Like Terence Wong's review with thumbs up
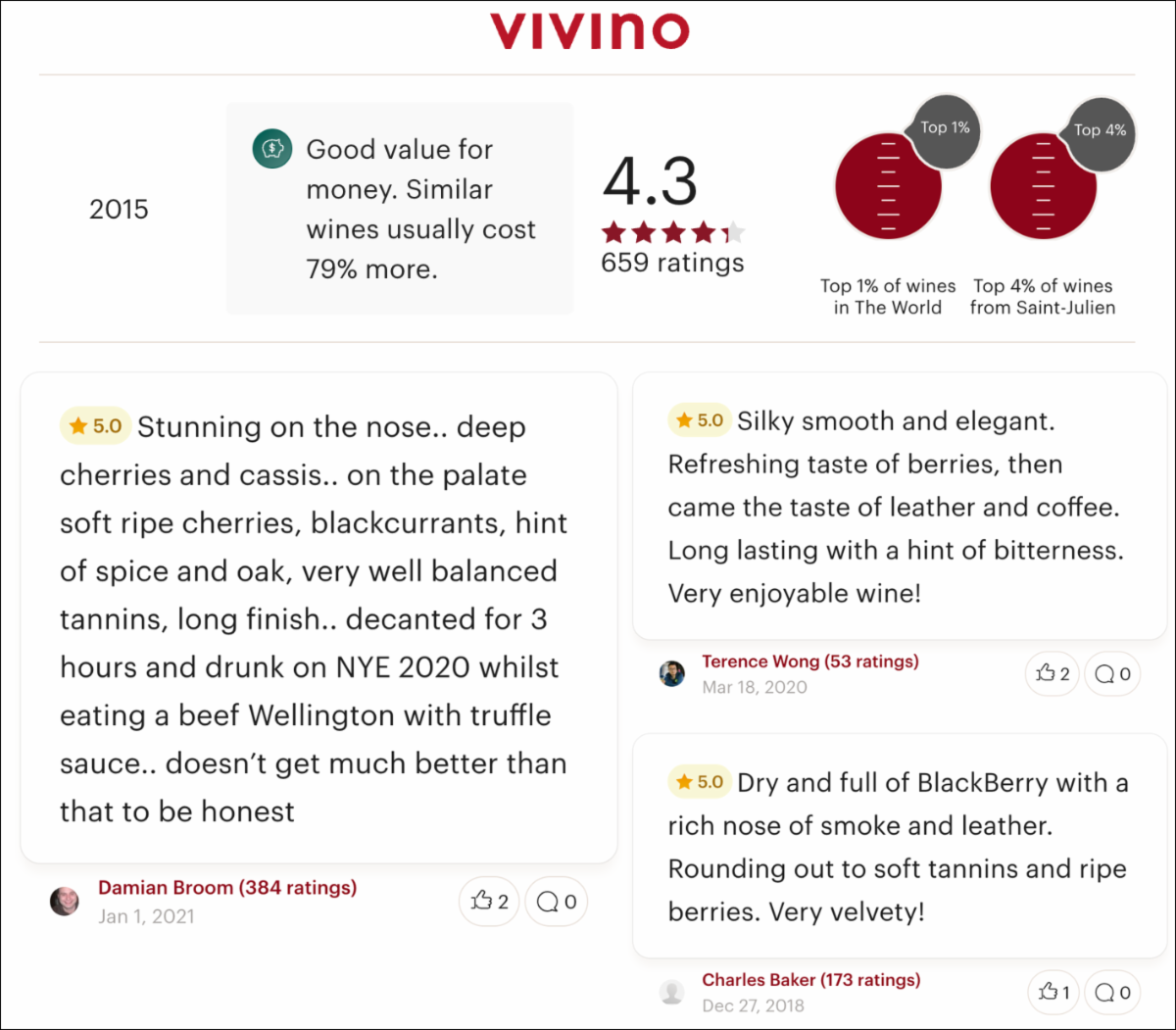 (1052, 673)
